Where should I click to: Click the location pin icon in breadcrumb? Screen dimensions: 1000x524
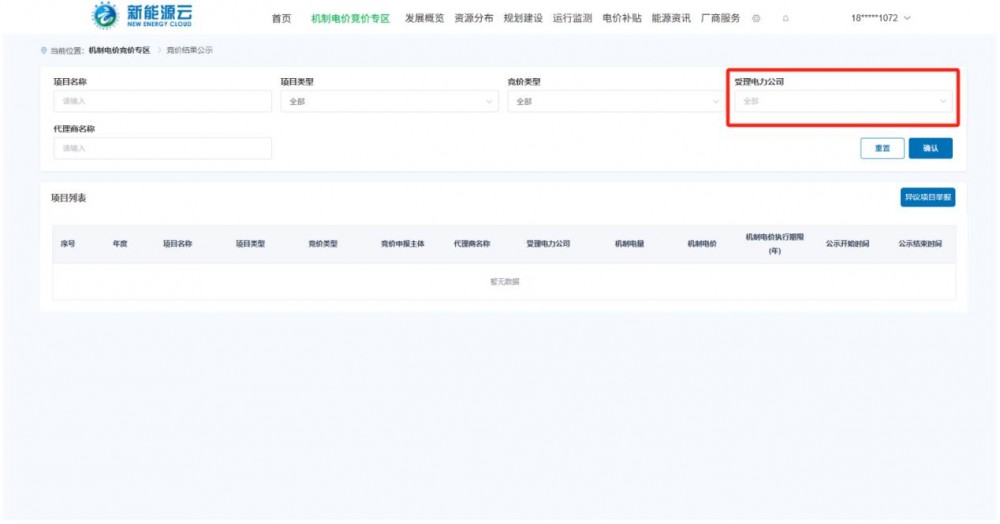pos(43,50)
